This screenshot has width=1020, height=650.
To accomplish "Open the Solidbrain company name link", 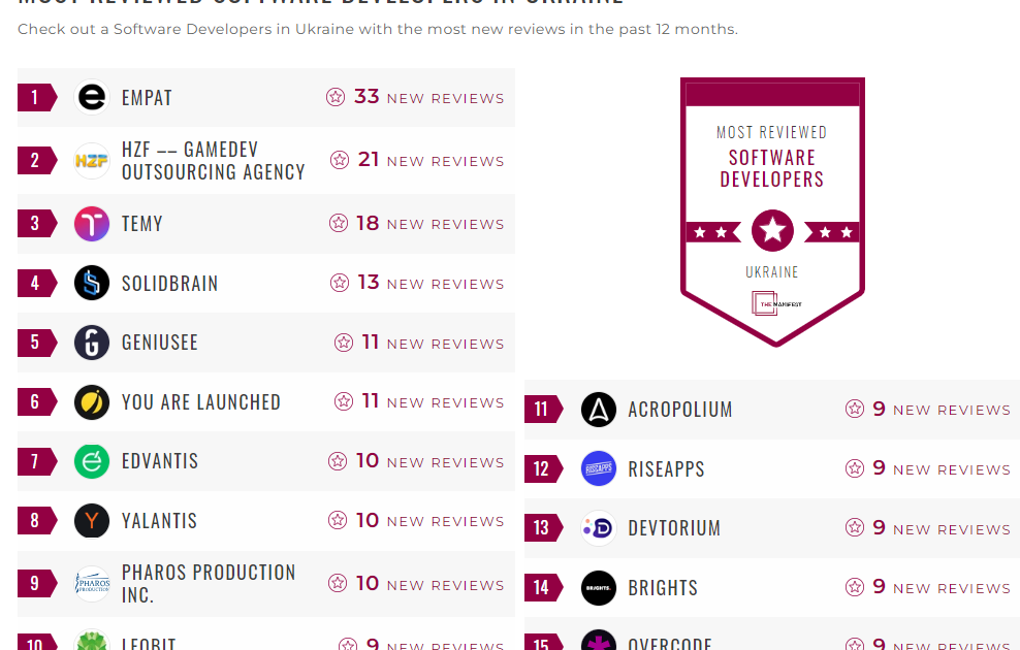I will [x=170, y=283].
